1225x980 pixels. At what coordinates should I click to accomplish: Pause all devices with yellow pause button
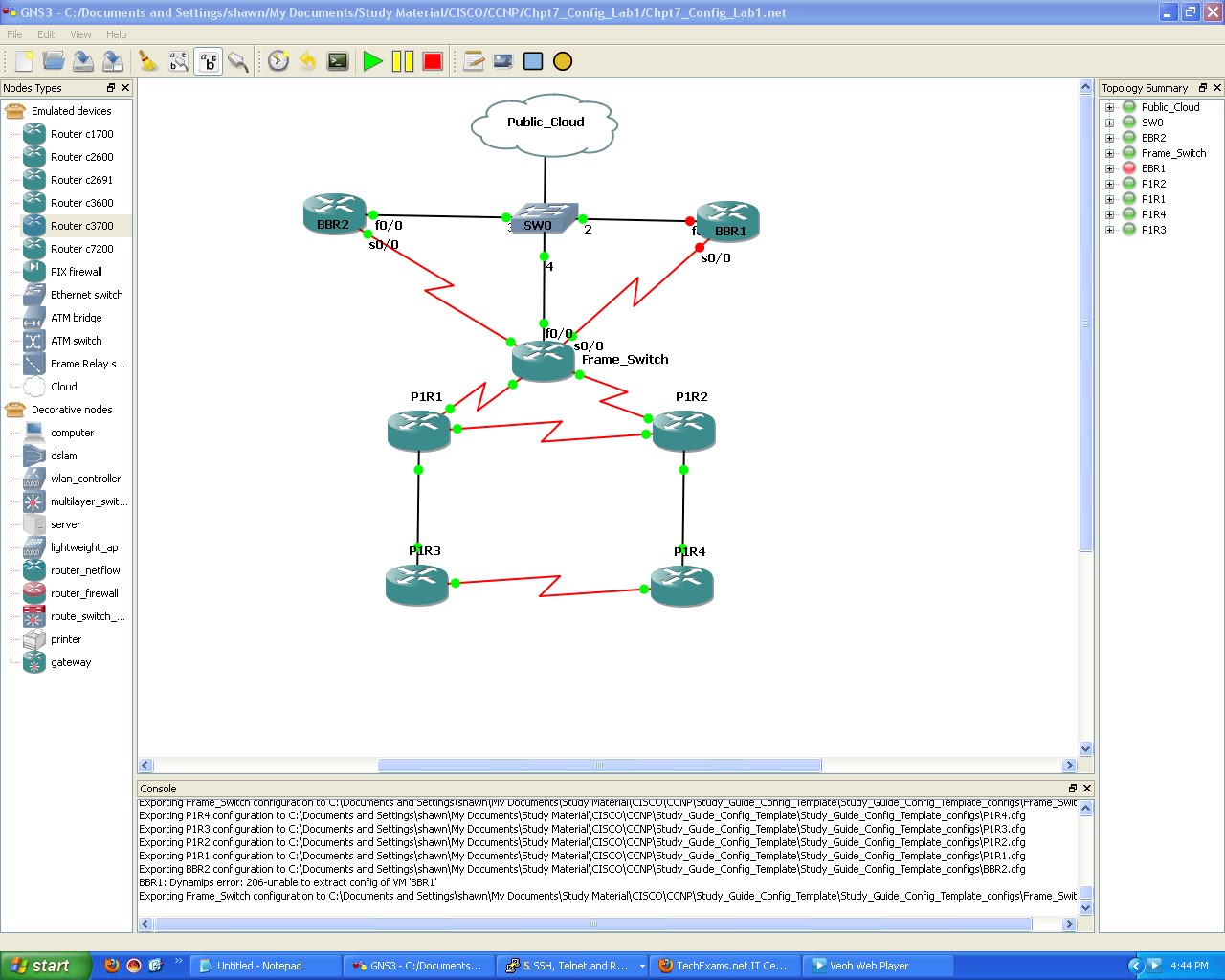403,61
